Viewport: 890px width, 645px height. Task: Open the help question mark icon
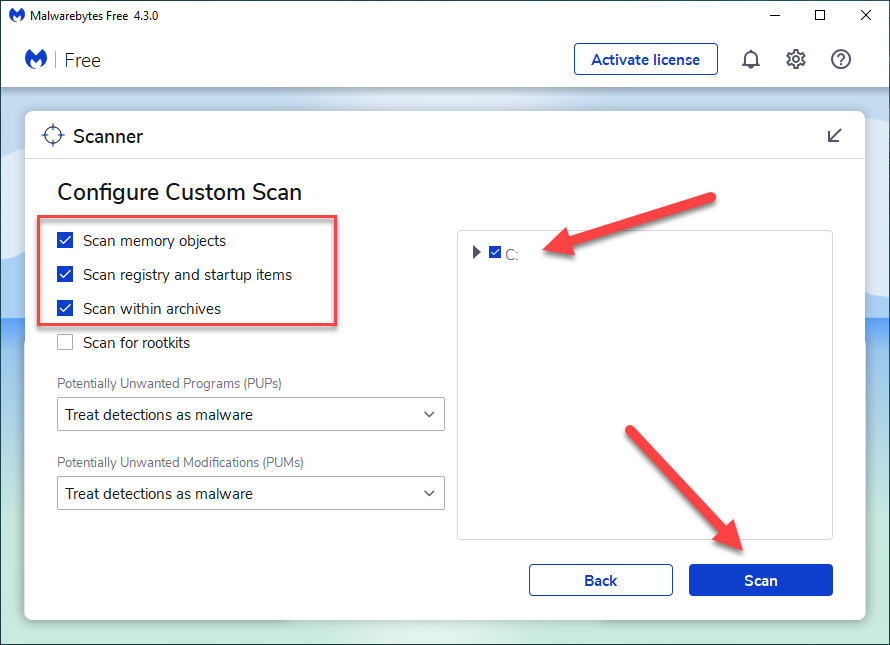click(x=841, y=60)
